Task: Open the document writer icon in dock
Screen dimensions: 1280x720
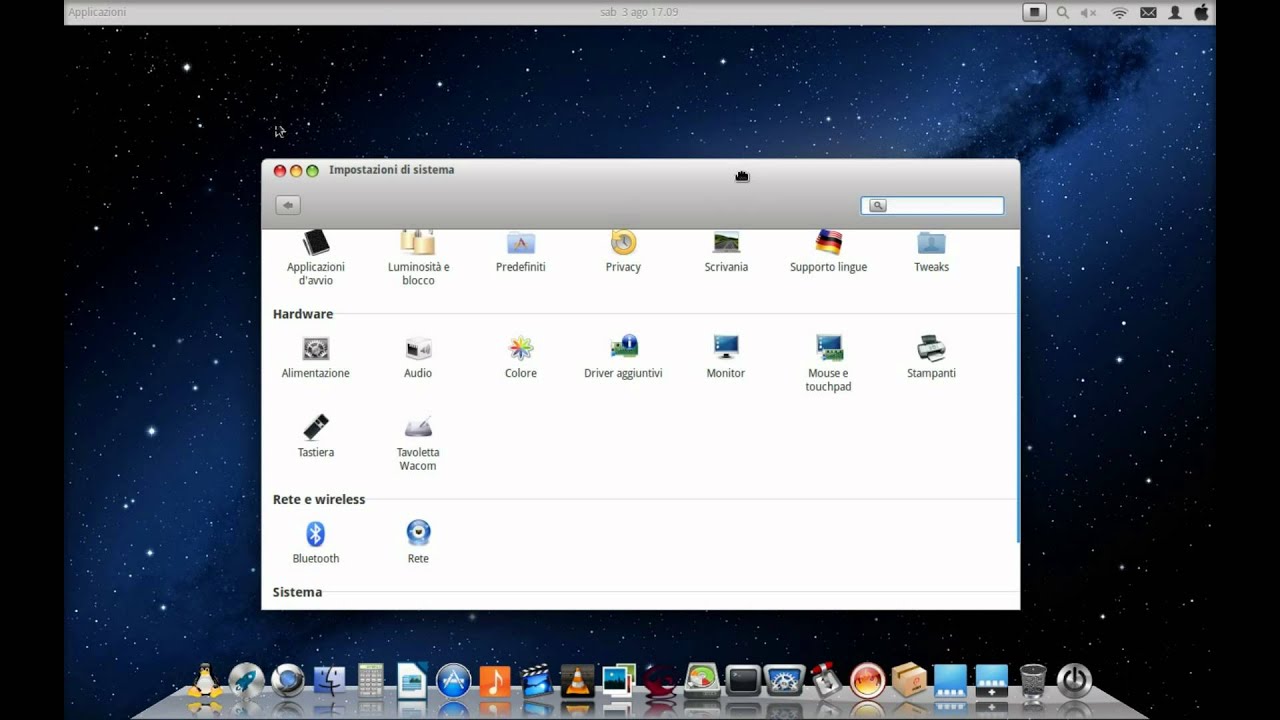Action: pos(412,680)
